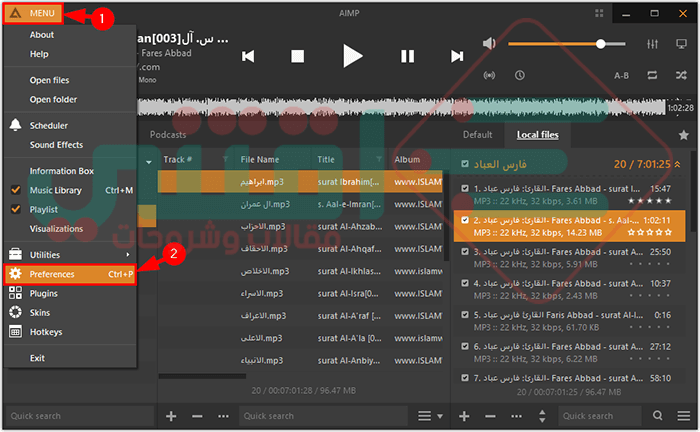
Task: Select the ابراهيم.mp3 library row
Action: pyautogui.click(x=300, y=182)
